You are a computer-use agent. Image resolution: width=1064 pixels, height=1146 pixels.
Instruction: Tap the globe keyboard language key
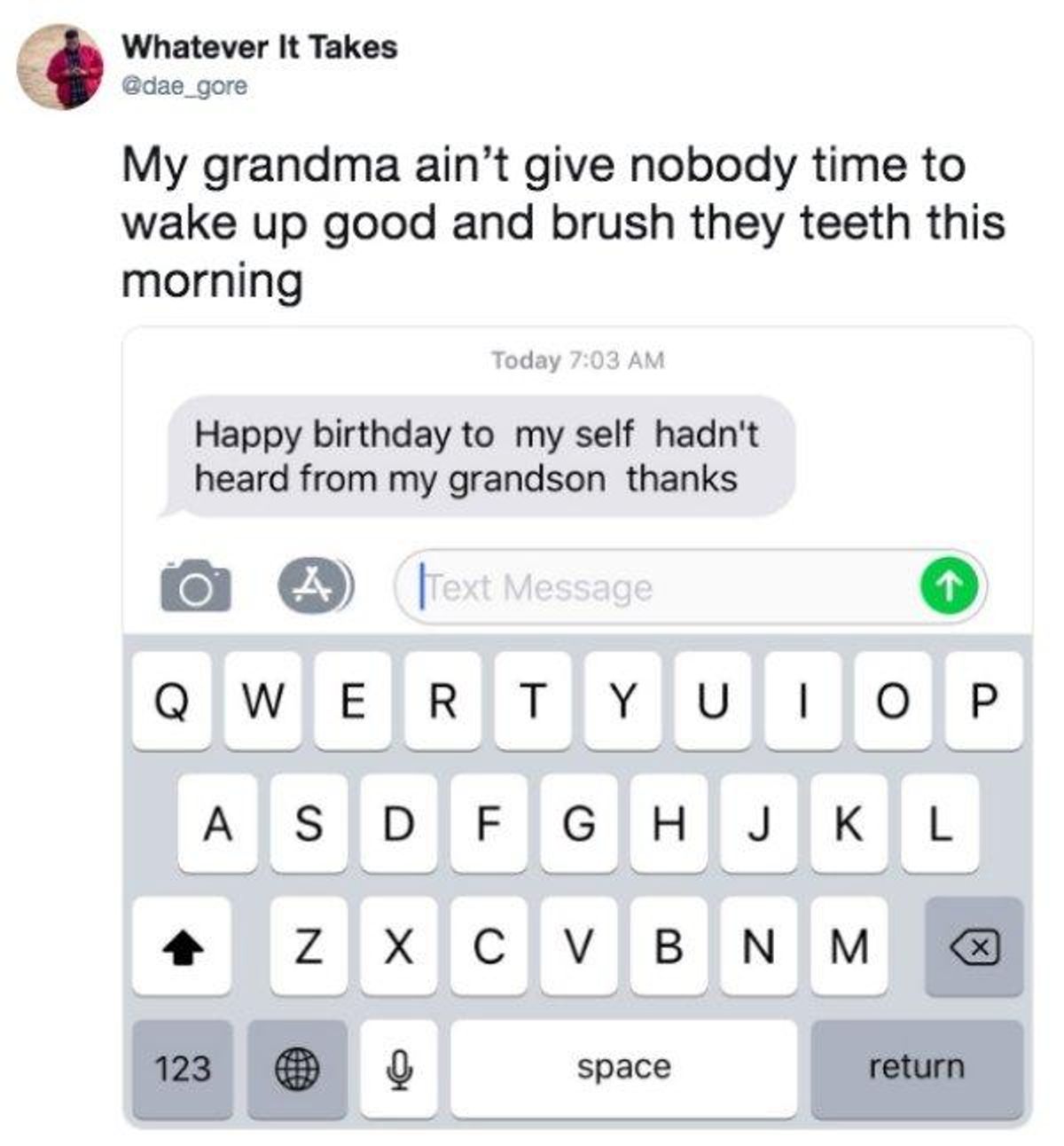click(297, 1069)
